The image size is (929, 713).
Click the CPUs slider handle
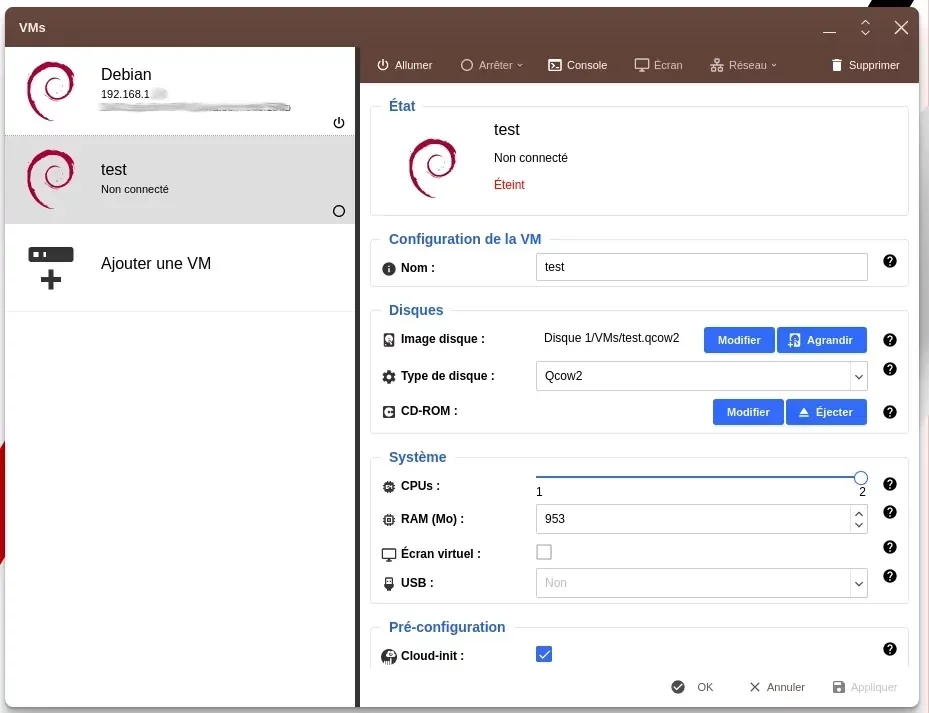[x=861, y=478]
